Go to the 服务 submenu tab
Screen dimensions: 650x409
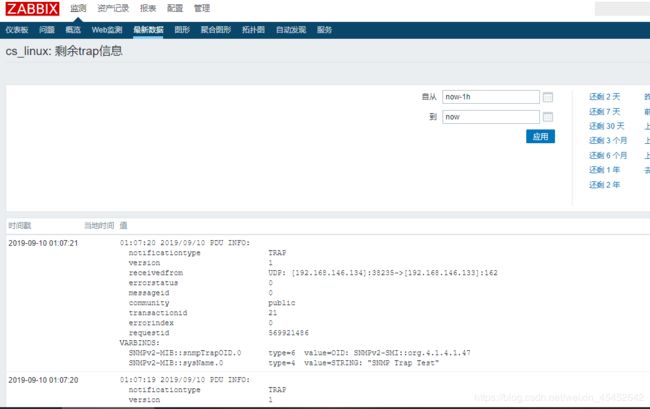[324, 30]
